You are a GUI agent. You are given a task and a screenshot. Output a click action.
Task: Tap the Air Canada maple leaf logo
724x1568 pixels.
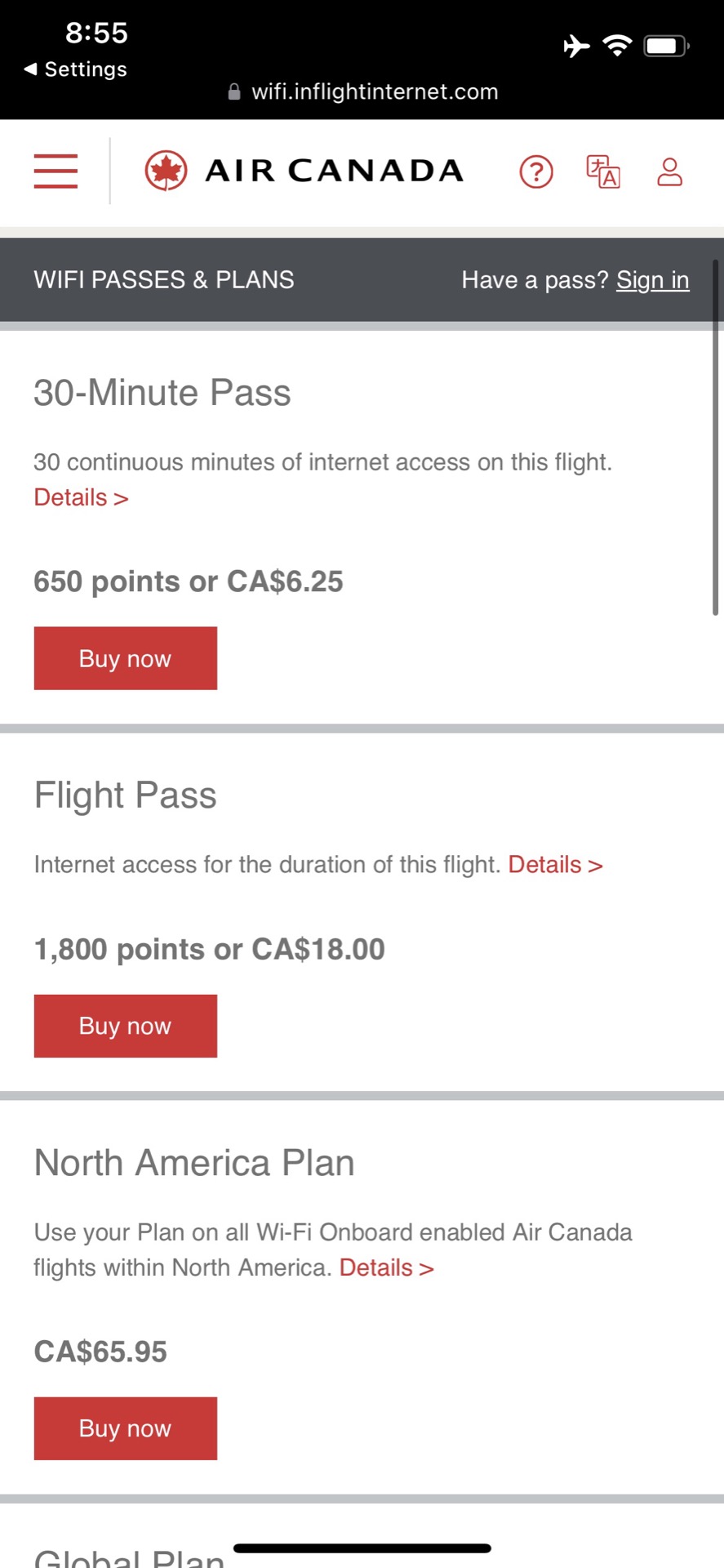167,171
